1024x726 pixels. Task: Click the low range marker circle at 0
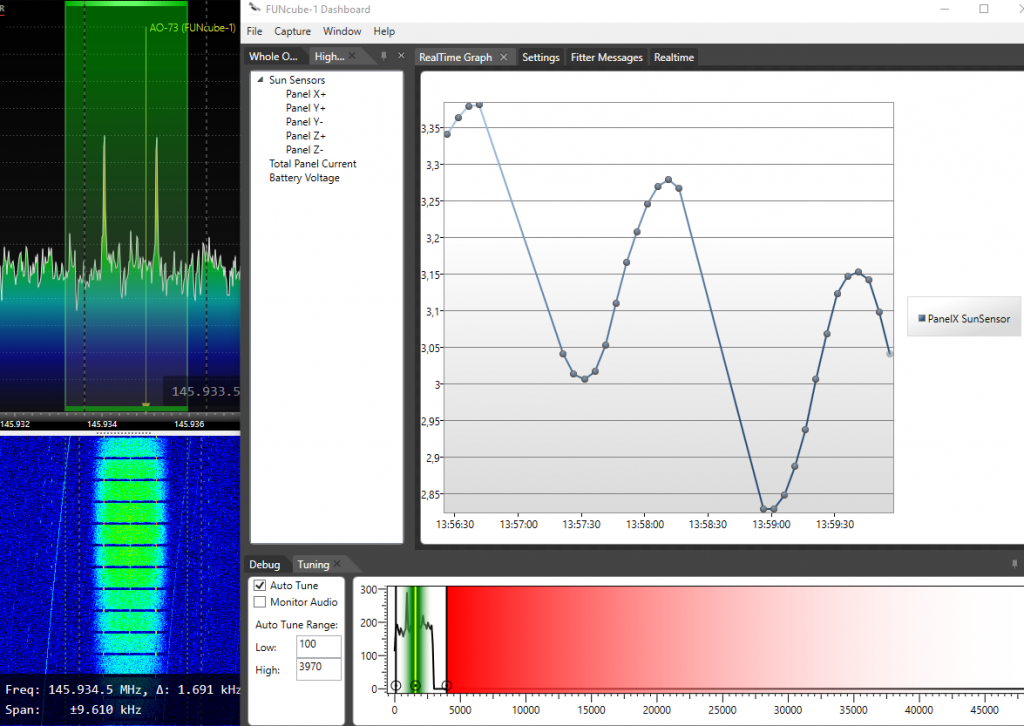click(395, 686)
